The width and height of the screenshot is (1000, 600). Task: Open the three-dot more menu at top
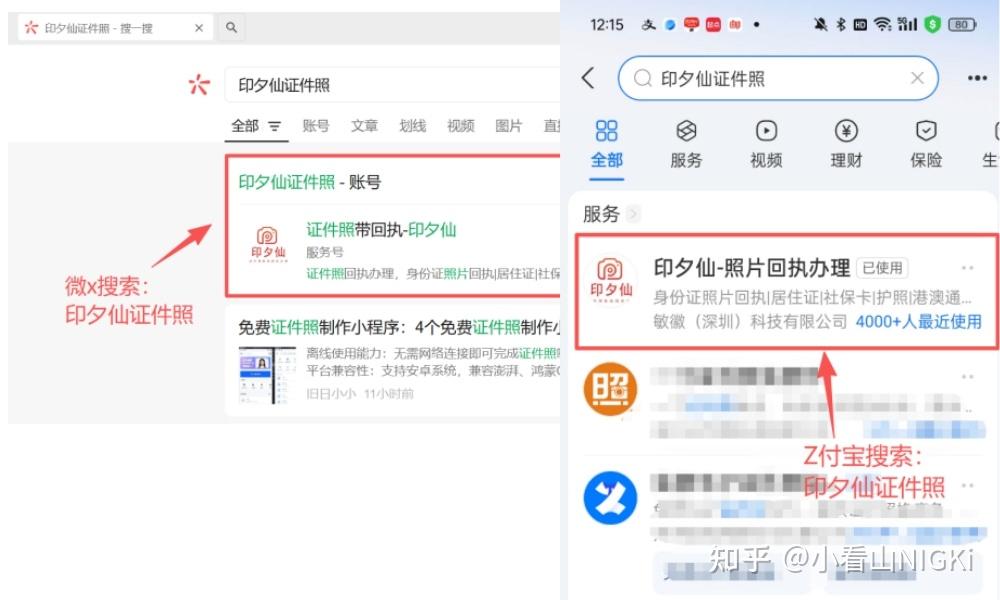(x=977, y=78)
